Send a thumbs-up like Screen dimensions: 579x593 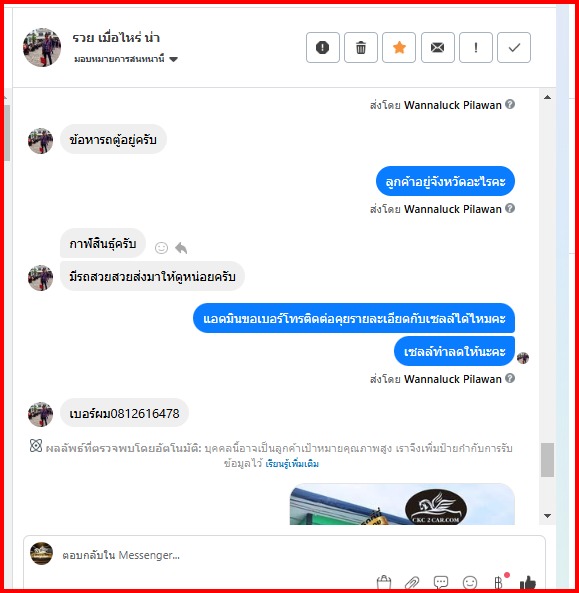[x=528, y=583]
